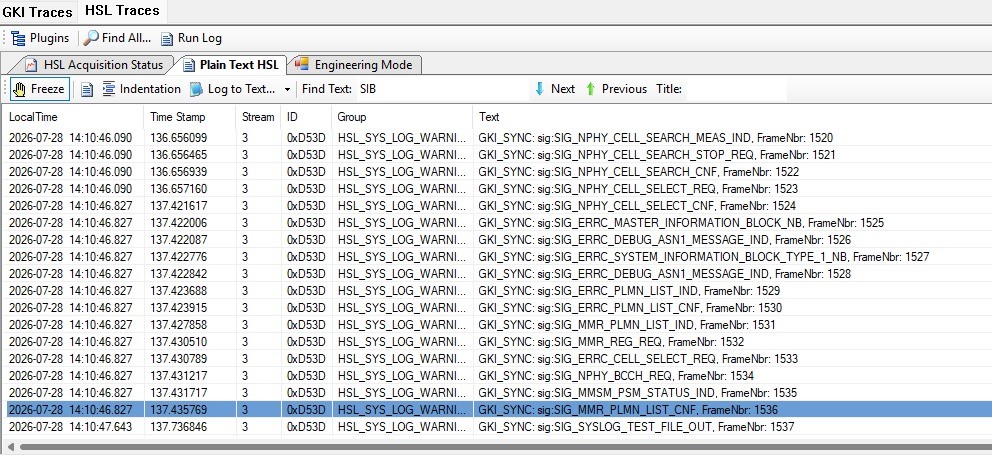Sort by Time Stamp column header
The width and height of the screenshot is (992, 456).
click(190, 117)
